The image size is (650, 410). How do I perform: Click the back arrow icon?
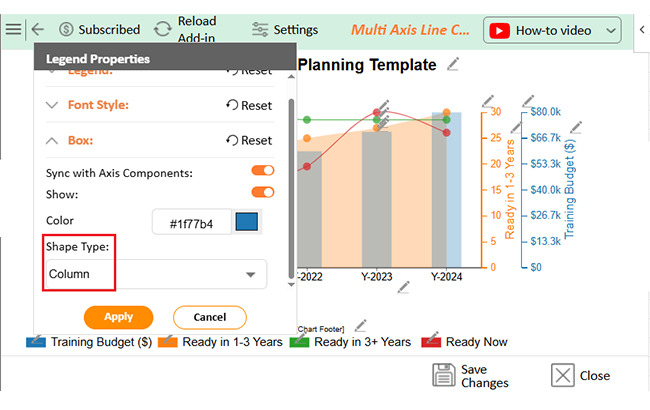coord(38,30)
